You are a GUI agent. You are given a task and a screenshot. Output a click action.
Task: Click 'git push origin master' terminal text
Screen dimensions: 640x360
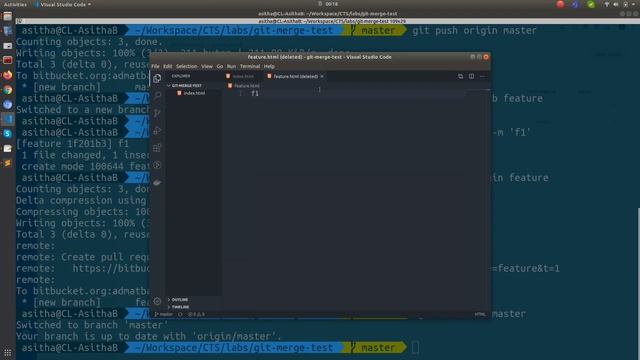(474, 31)
